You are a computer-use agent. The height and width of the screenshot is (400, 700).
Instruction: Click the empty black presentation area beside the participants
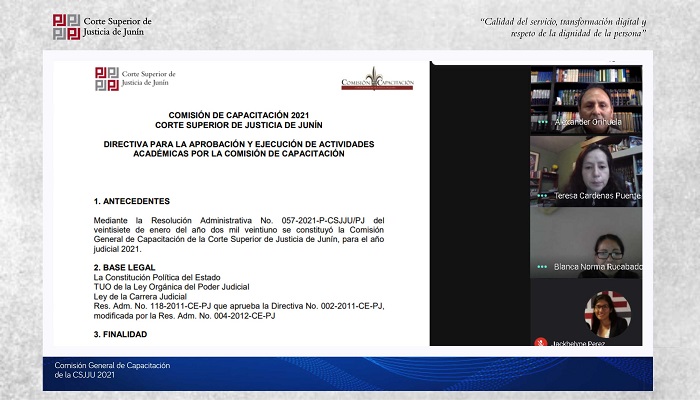(480, 205)
